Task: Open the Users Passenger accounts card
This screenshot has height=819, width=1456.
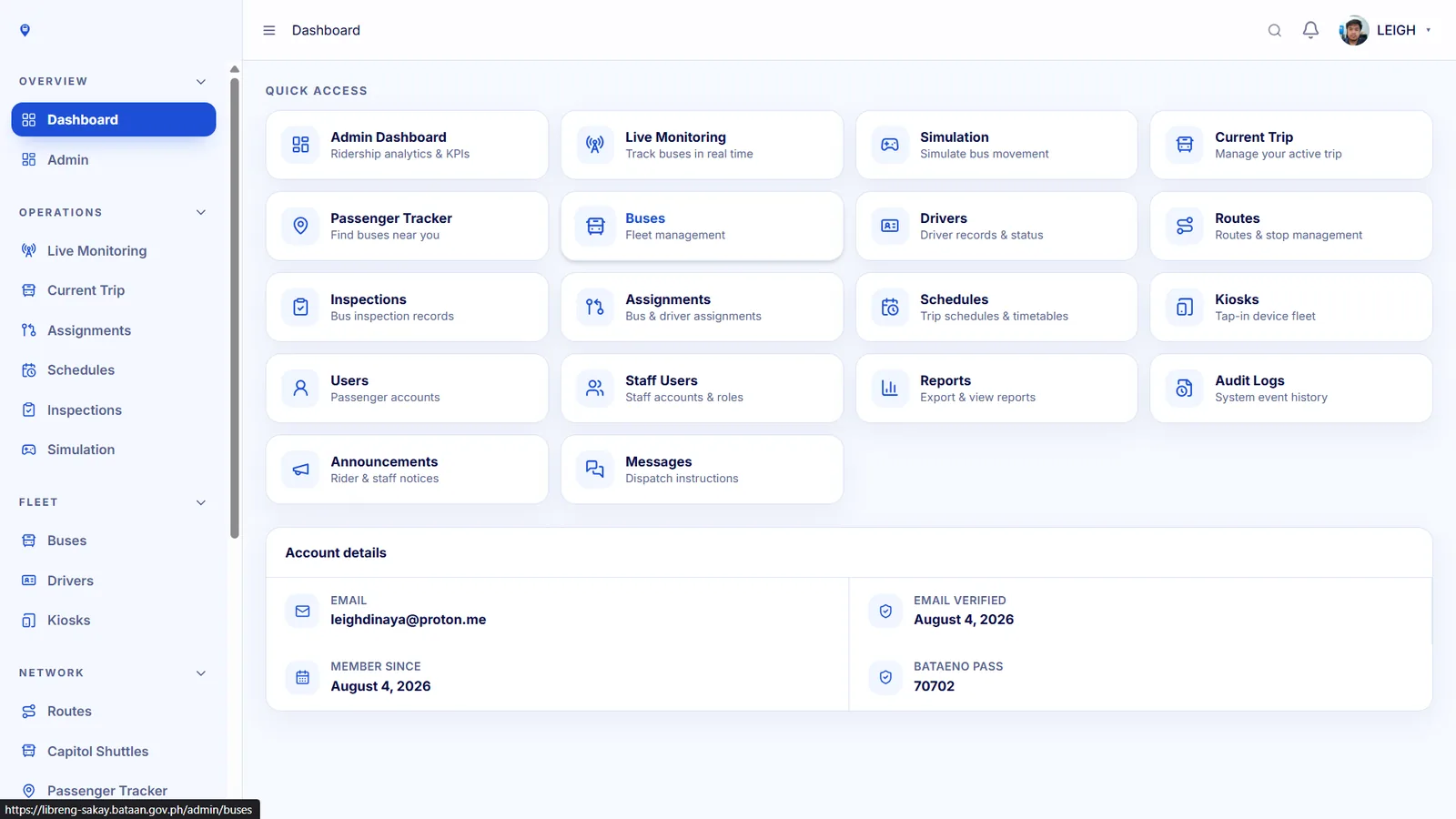Action: (x=407, y=388)
